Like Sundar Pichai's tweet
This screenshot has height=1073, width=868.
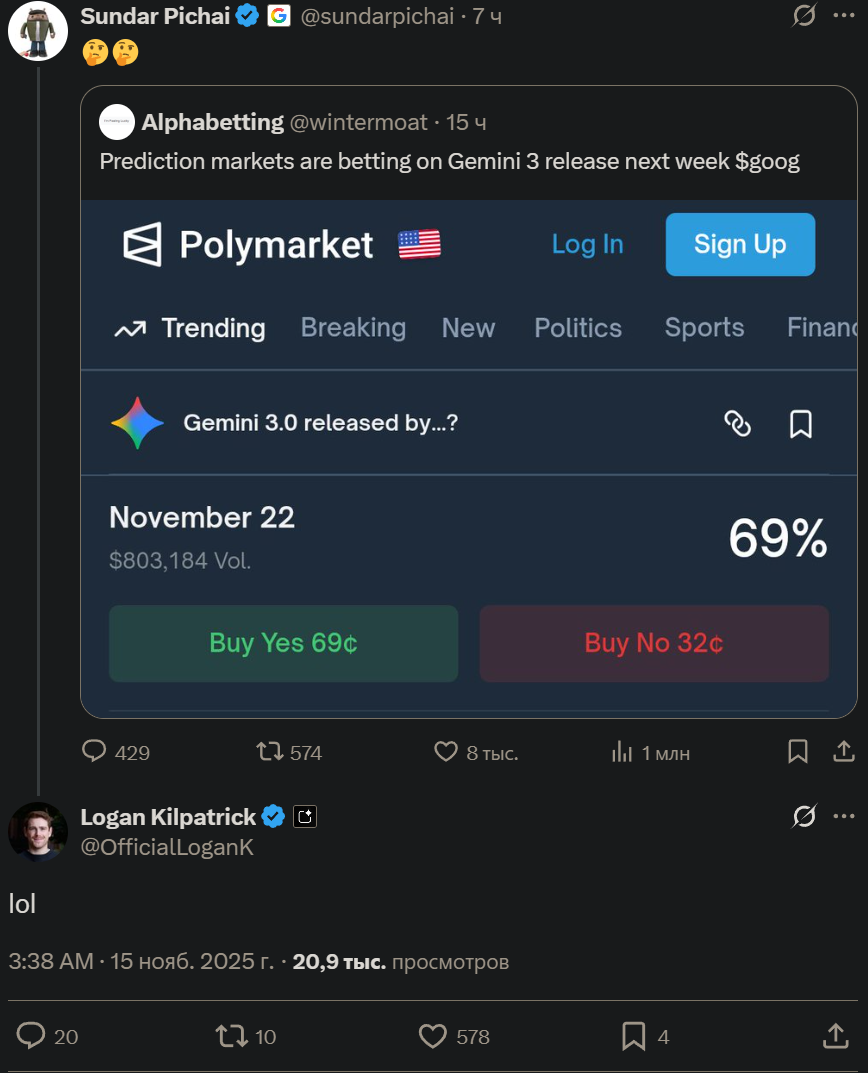tap(446, 751)
